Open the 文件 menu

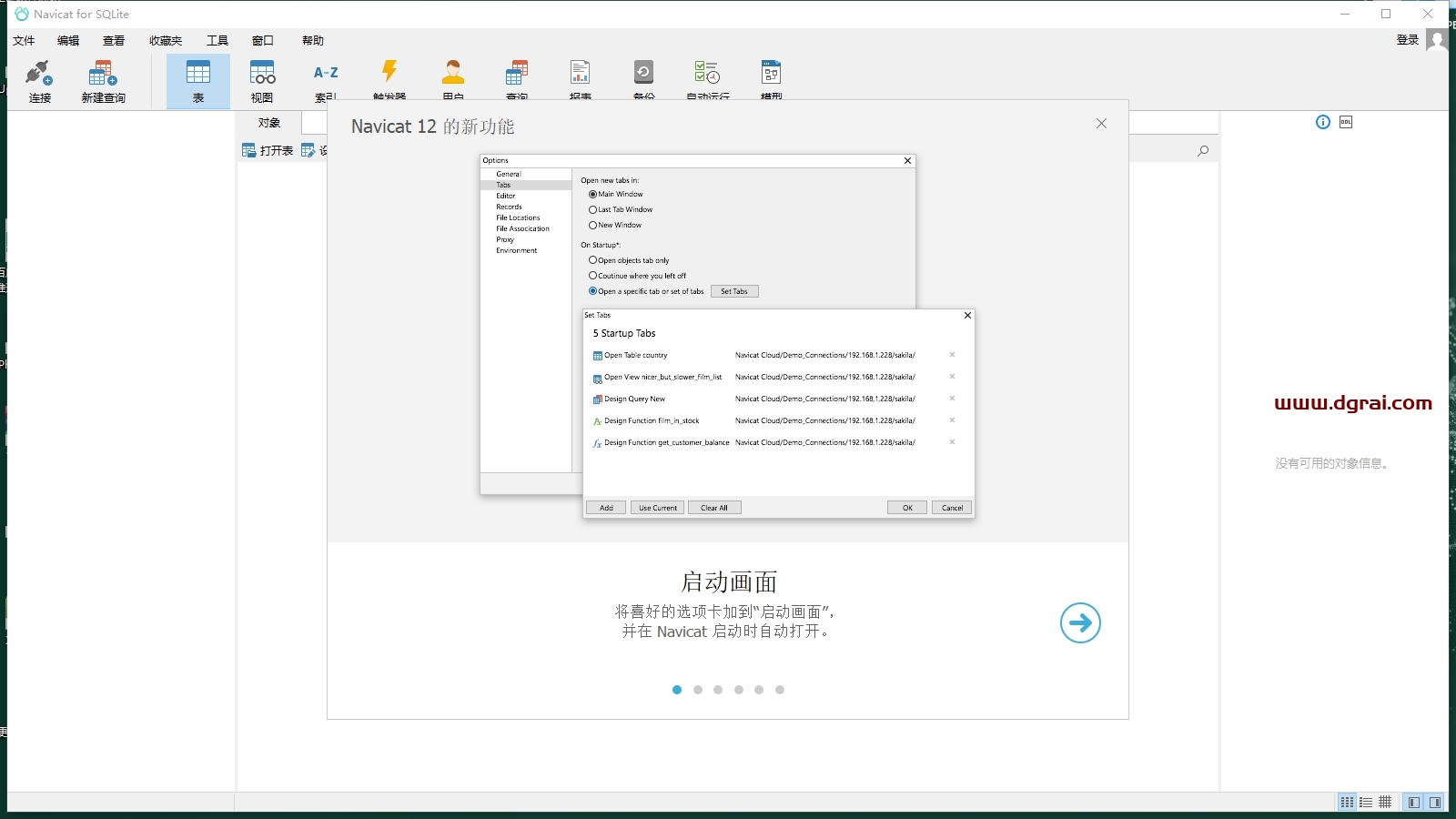pyautogui.click(x=24, y=40)
